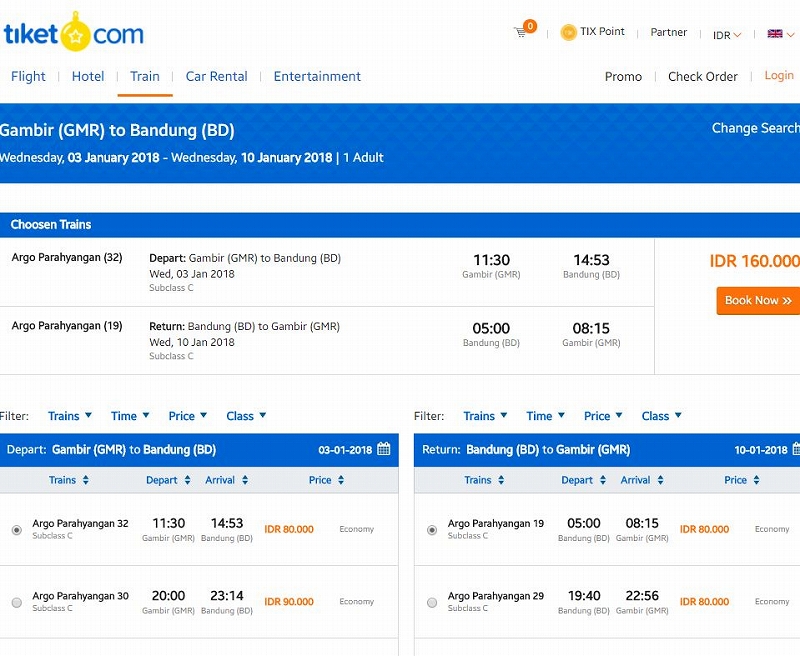Screen dimensions: 800x656
Task: Expand the language flag dropdown
Action: coord(780,34)
